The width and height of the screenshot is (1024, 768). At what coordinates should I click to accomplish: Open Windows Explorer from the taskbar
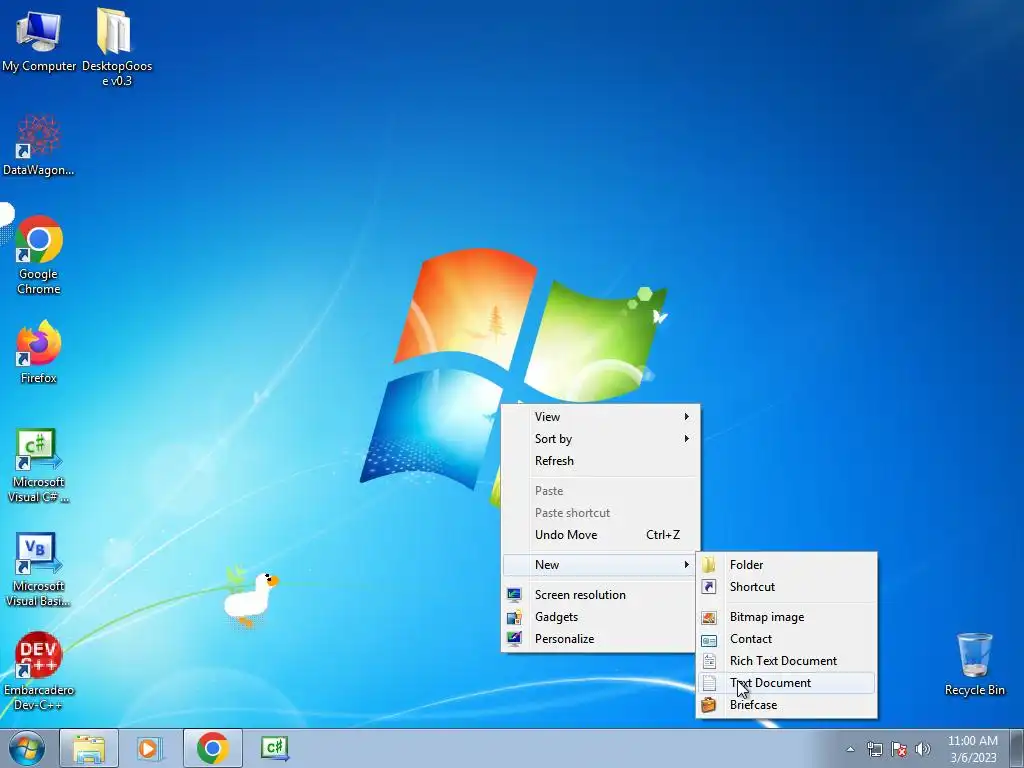89,748
